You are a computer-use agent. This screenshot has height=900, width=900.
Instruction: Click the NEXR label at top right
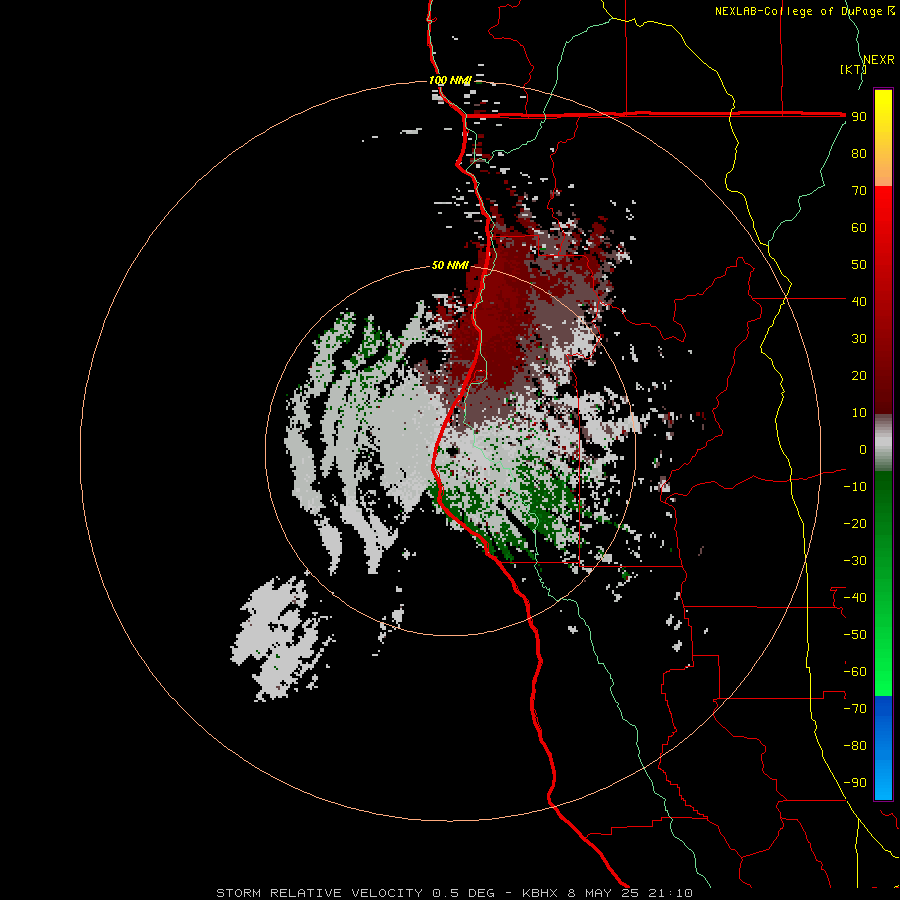point(879,60)
